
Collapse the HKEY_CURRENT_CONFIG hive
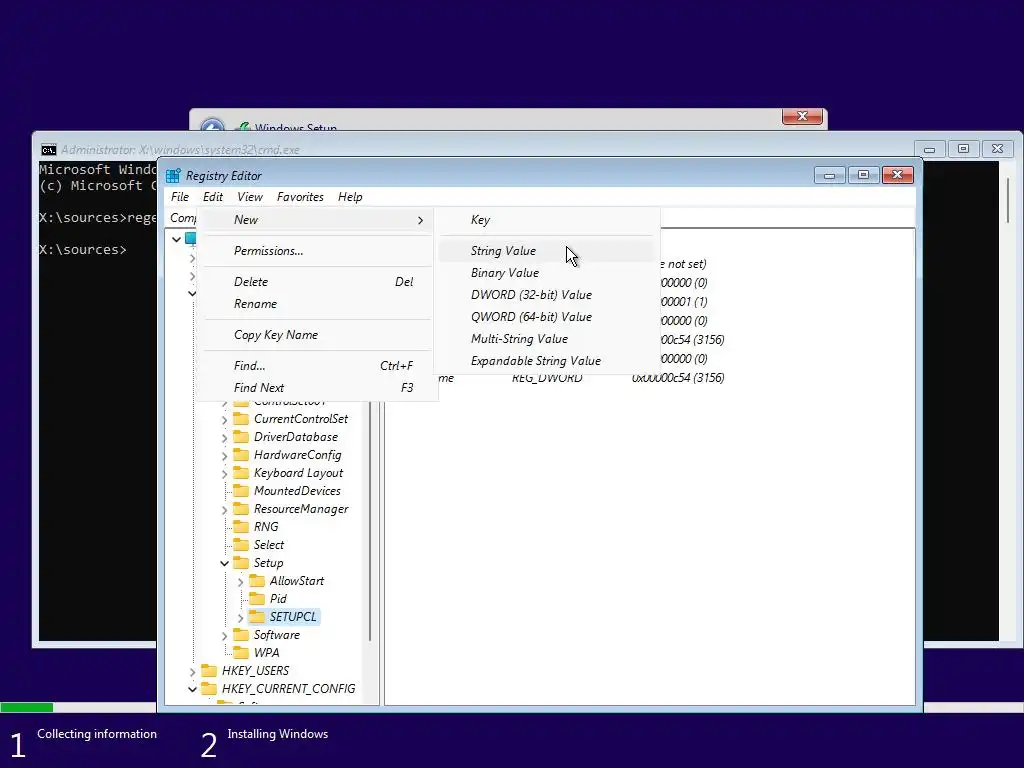[192, 689]
